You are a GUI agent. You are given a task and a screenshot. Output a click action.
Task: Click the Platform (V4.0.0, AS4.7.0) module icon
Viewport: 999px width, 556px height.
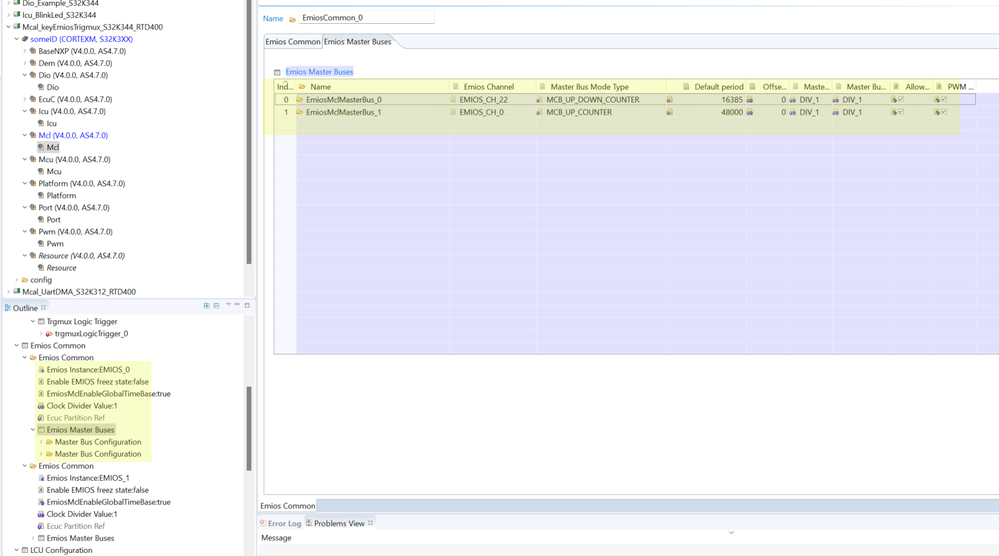pyautogui.click(x=33, y=183)
